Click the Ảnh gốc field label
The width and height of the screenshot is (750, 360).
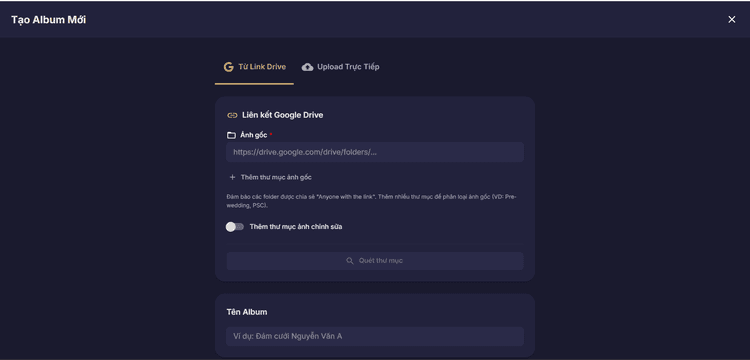point(254,135)
